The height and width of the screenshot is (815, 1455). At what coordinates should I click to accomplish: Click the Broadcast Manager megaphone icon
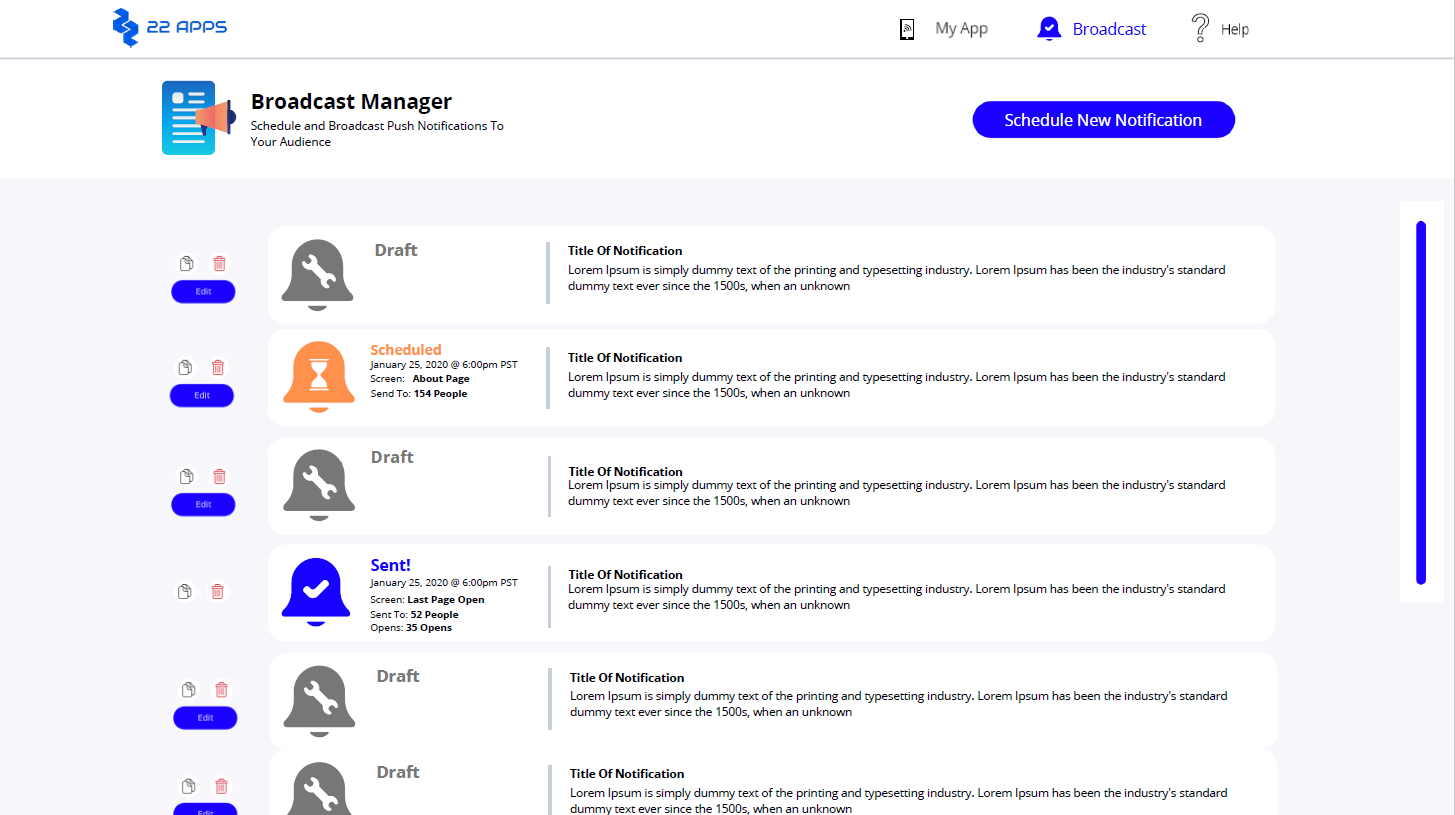(x=197, y=118)
